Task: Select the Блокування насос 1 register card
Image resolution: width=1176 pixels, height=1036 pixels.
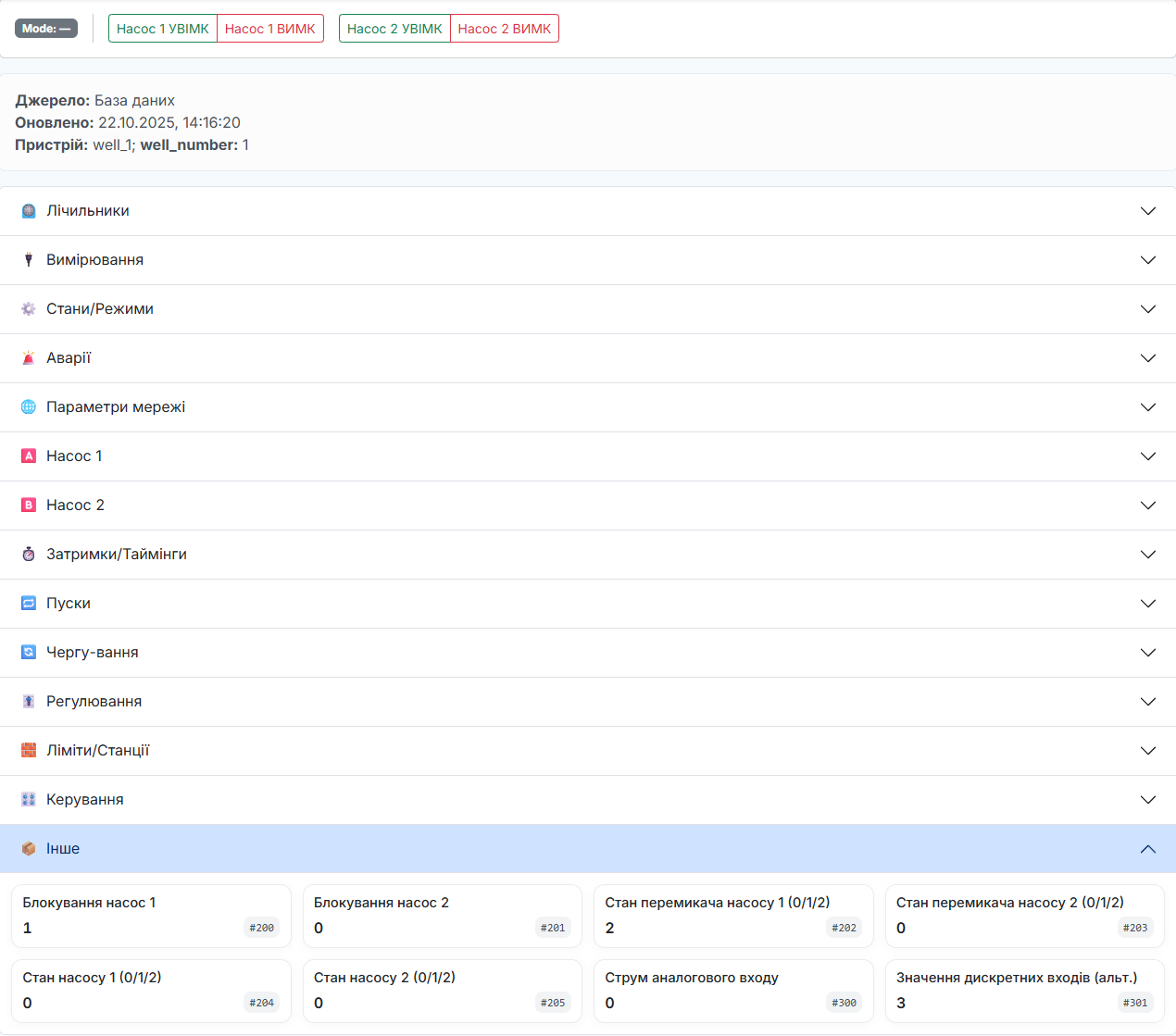Action: 151,916
